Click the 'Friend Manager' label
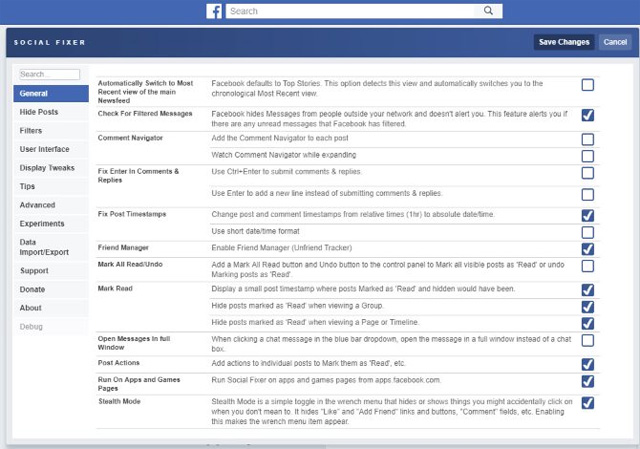This screenshot has height=449, width=640. click(x=123, y=247)
